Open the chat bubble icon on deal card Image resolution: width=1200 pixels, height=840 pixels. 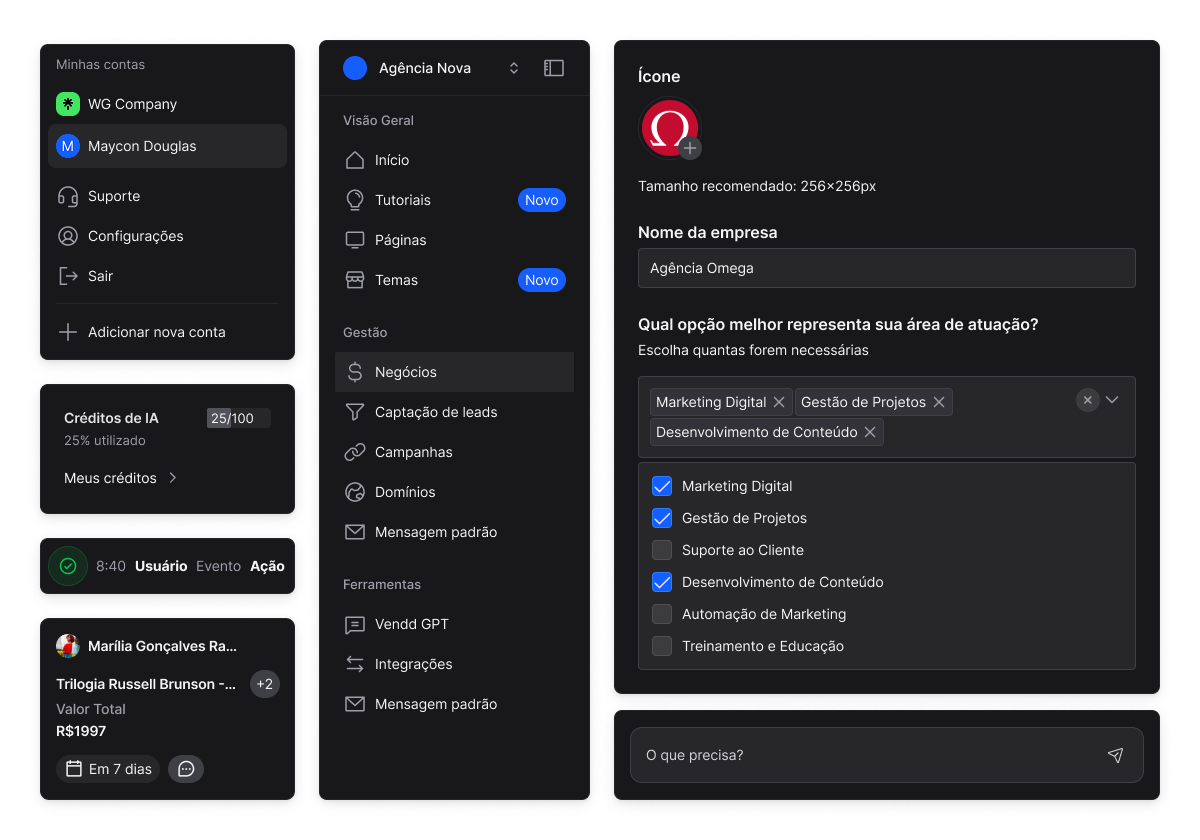[186, 769]
